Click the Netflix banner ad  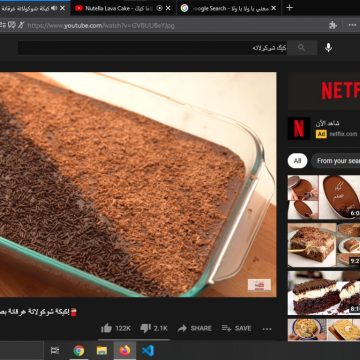click(x=324, y=91)
